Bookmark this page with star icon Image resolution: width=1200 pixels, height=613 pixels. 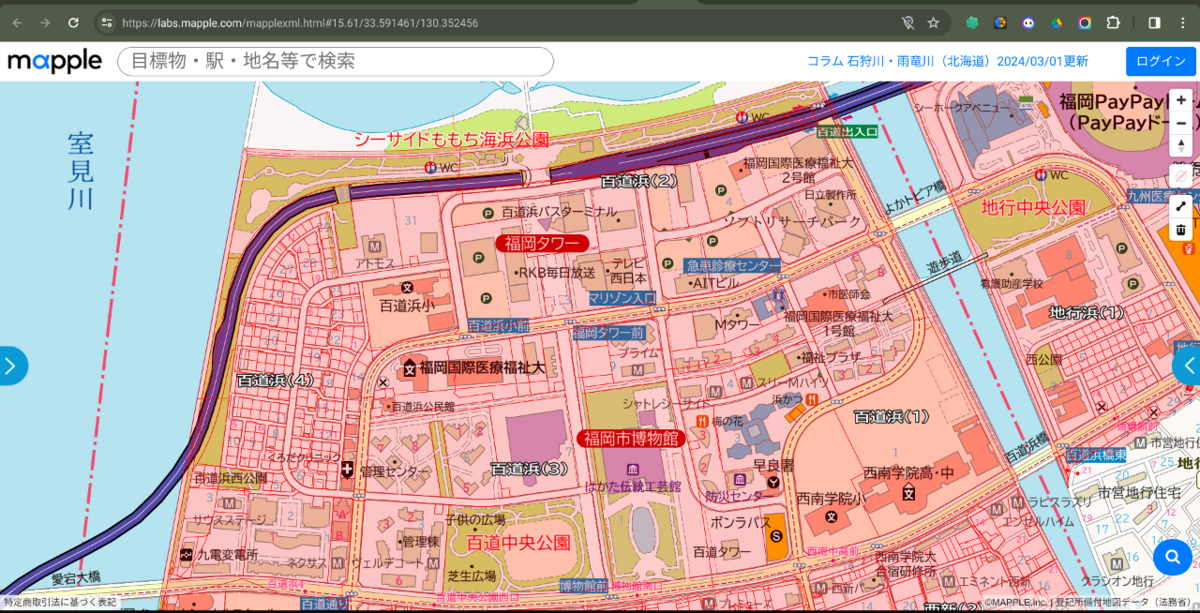933,22
